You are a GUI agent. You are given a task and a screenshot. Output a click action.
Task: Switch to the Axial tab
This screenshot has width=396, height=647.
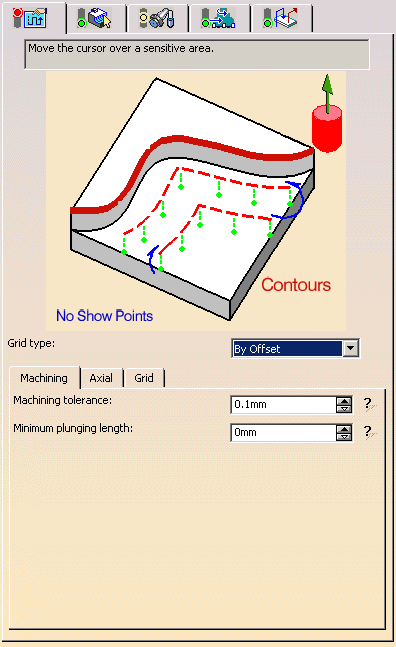point(101,378)
